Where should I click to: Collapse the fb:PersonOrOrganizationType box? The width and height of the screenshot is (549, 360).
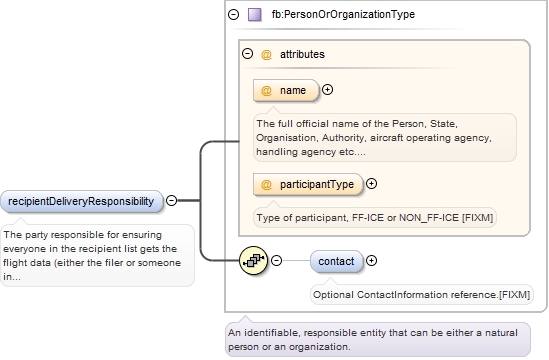(234, 14)
